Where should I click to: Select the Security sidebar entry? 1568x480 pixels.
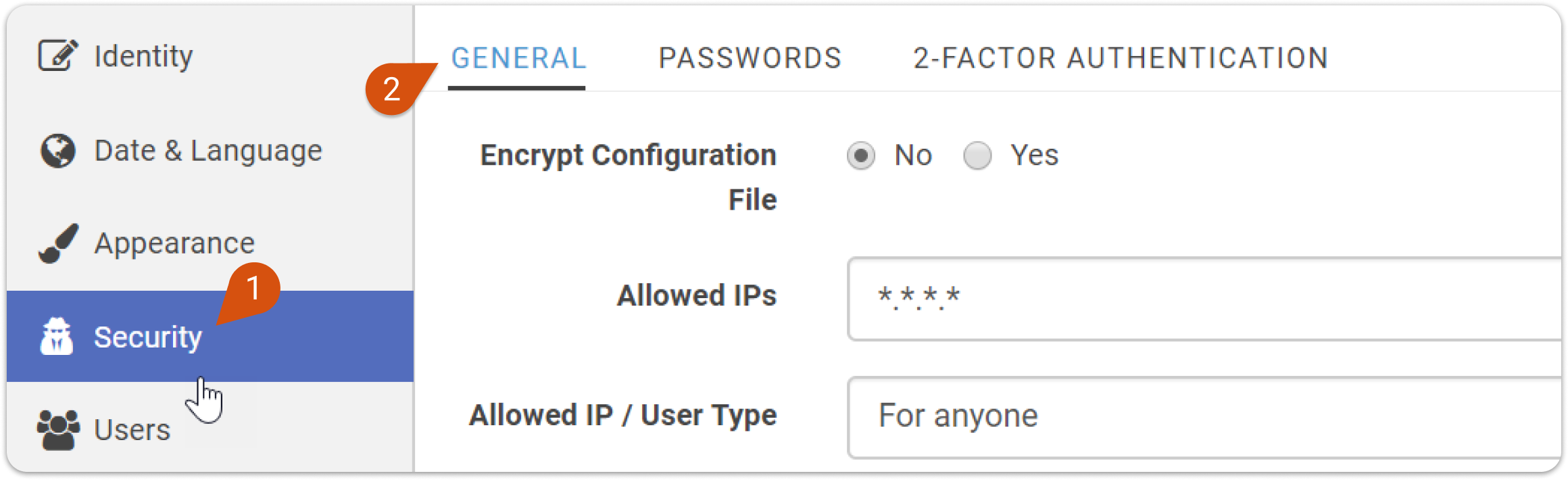pyautogui.click(x=210, y=337)
